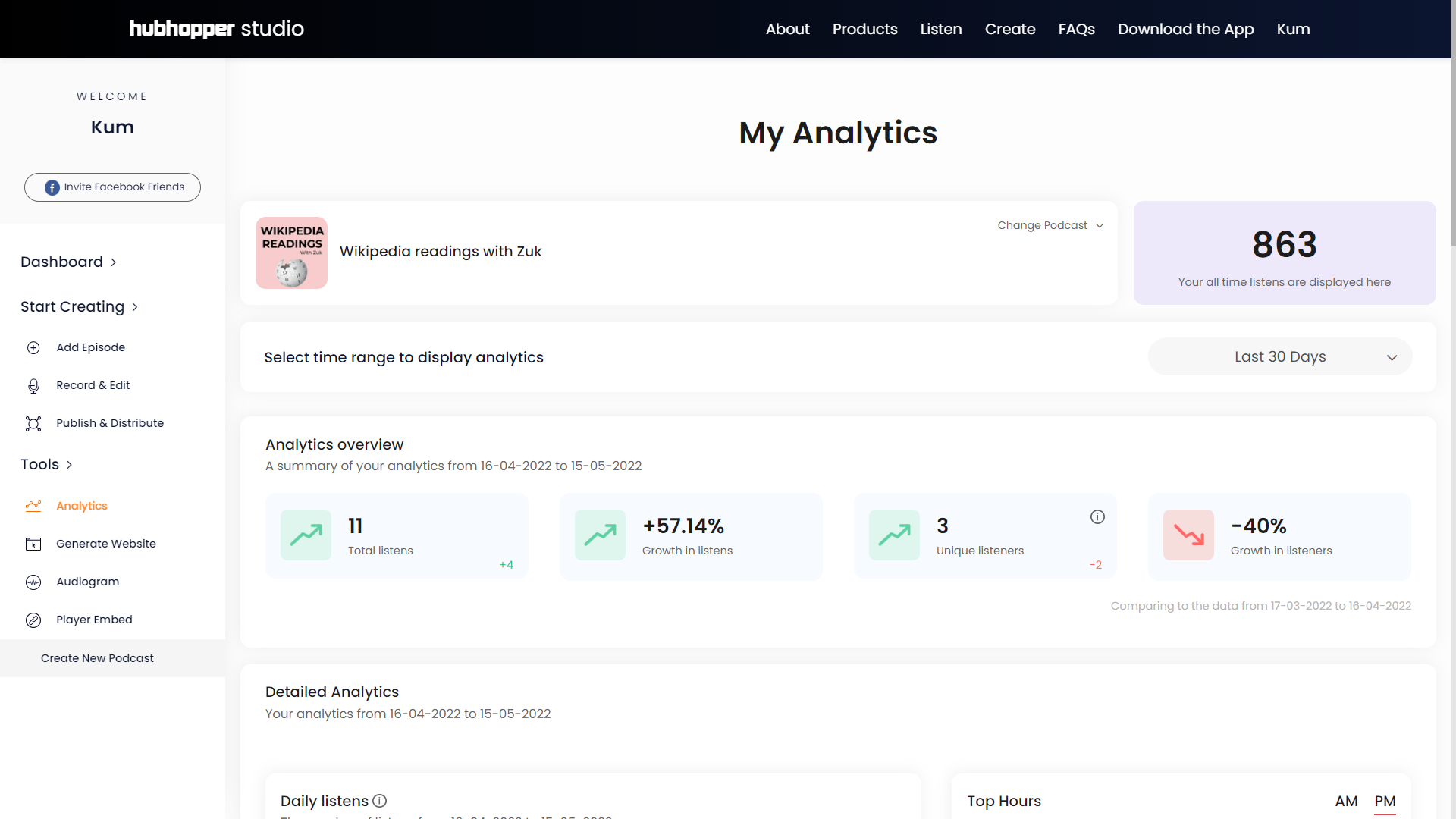This screenshot has width=1456, height=819.
Task: Open Player Embed
Action: click(x=94, y=620)
